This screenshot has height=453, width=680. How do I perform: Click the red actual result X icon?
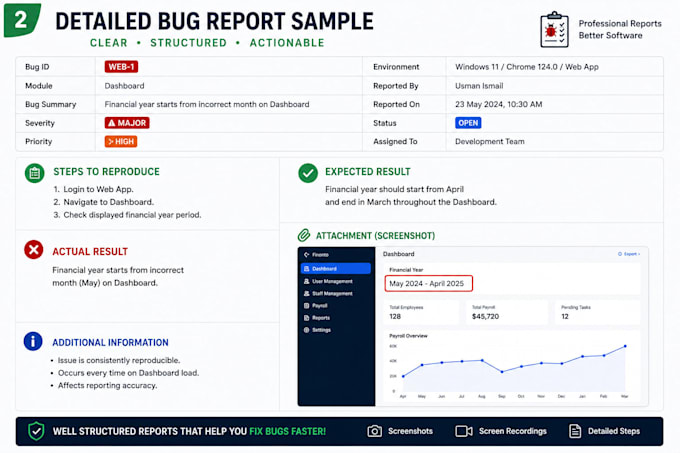(x=33, y=250)
